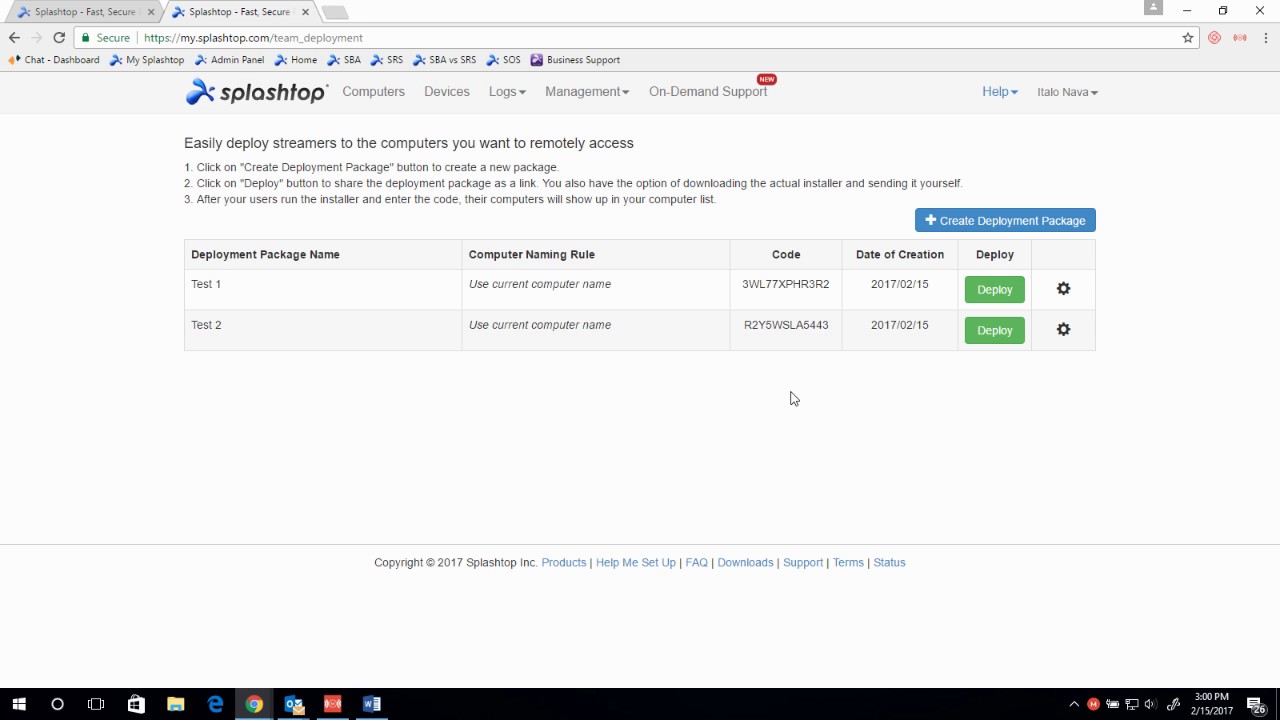Open the My Splashtop bookmark
Screen dimensions: 1280x720
point(147,60)
